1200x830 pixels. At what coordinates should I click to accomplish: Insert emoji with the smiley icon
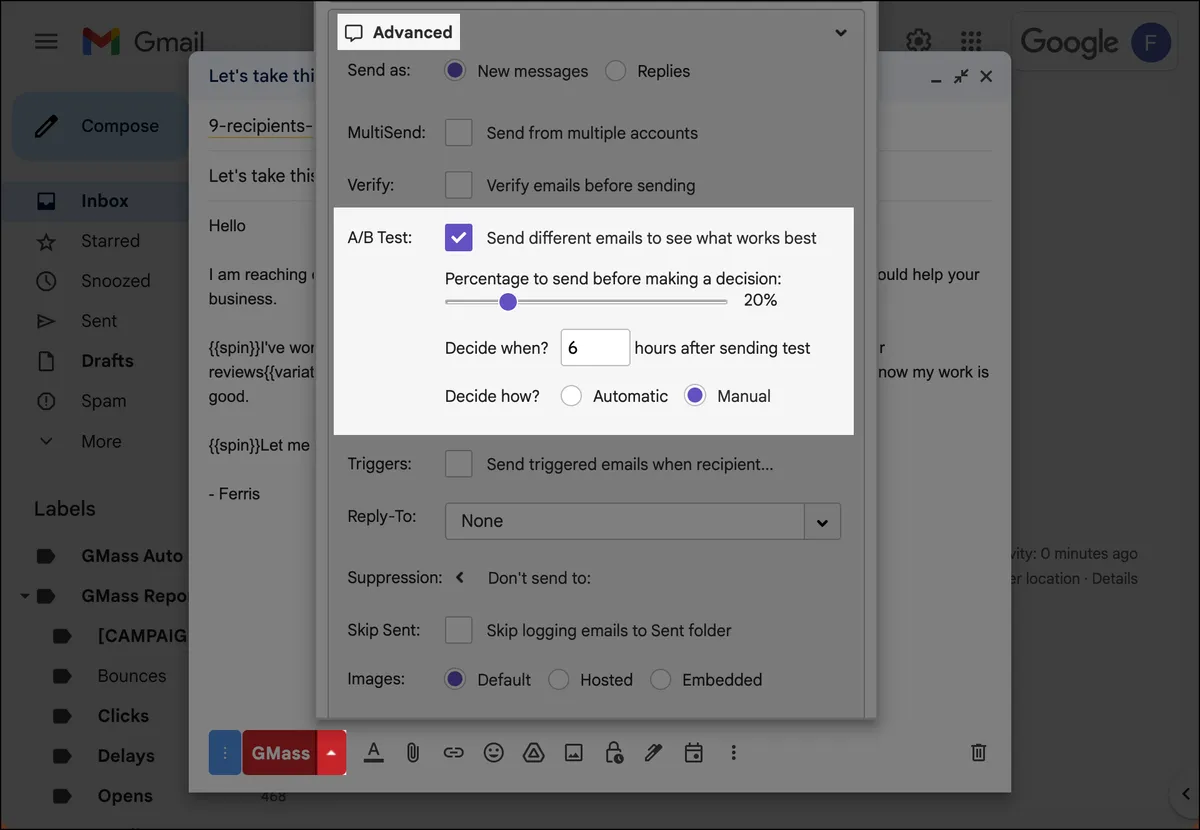(493, 752)
